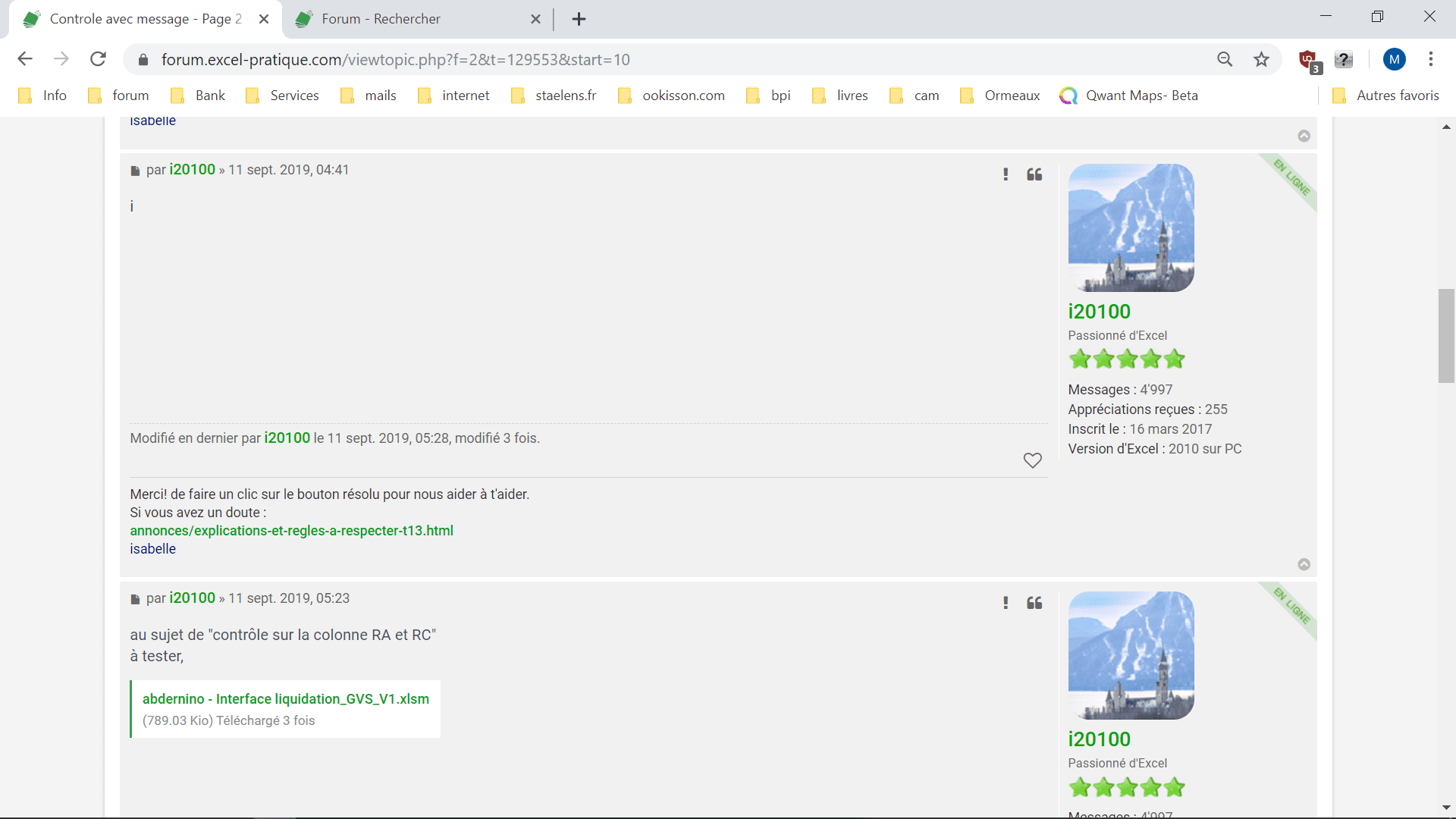
Task: Click i20100 mountain avatar in first post
Action: 1131,227
